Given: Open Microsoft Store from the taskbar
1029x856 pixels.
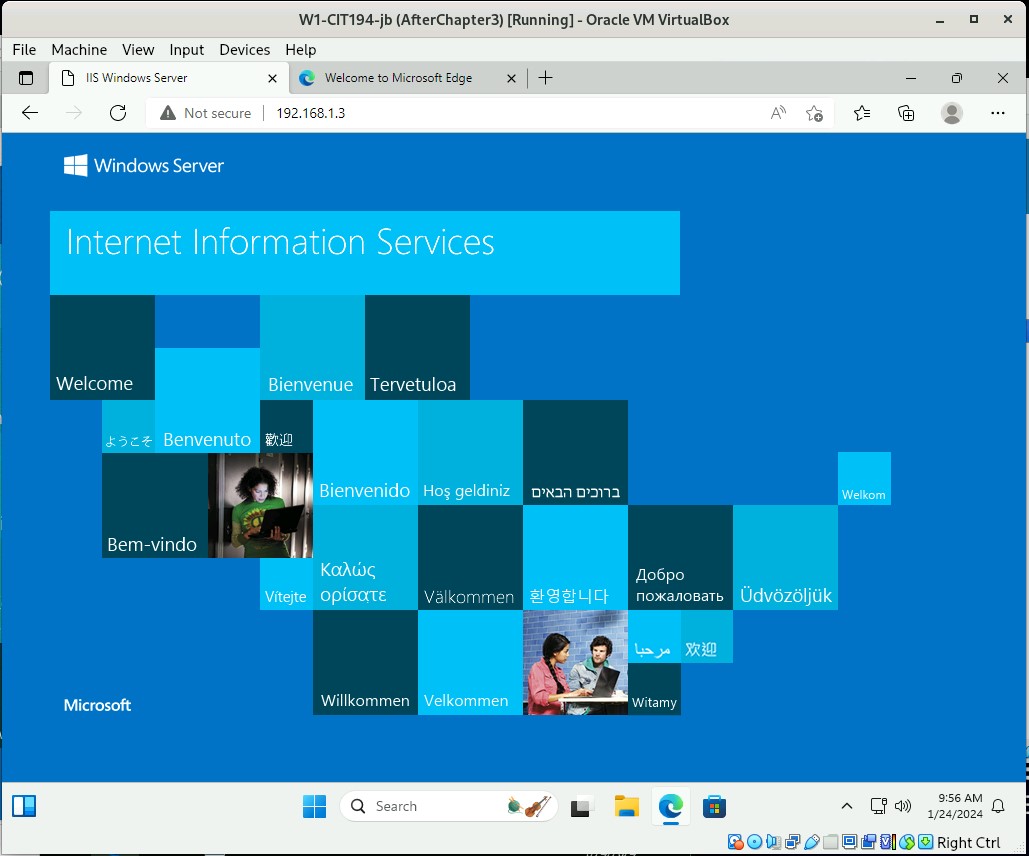Looking at the screenshot, I should coord(714,806).
